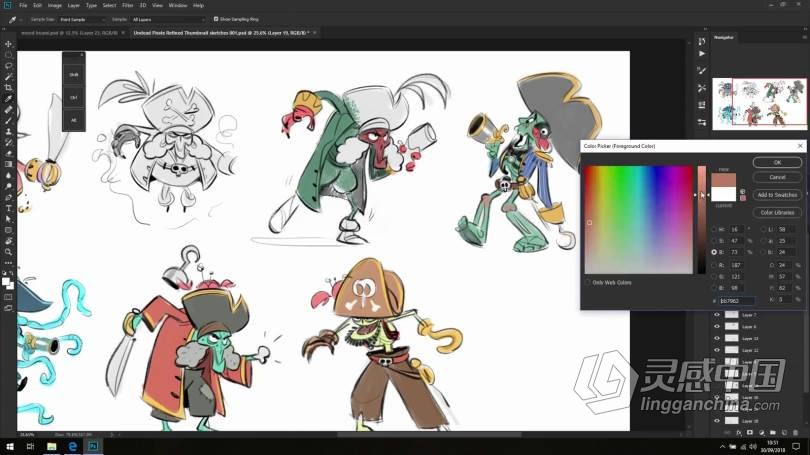Select the Horizontal Type tool

[8, 208]
